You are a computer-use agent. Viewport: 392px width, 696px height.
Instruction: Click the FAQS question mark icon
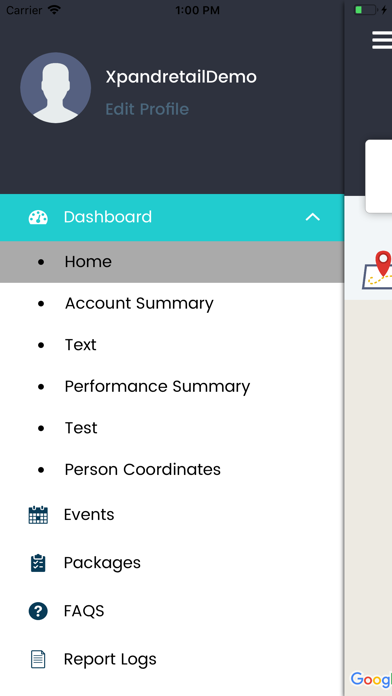coord(38,611)
